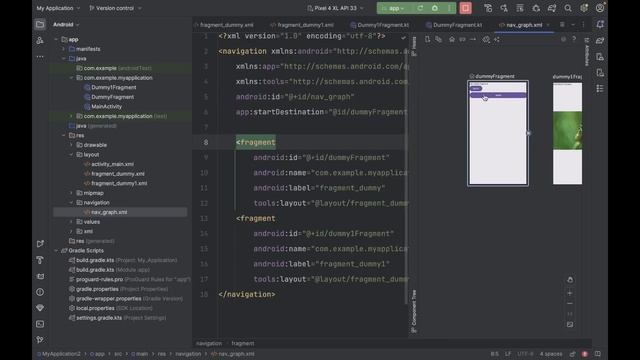Image resolution: width=640 pixels, height=360 pixels.
Task: Open the app run configuration dropdown
Action: (x=393, y=8)
